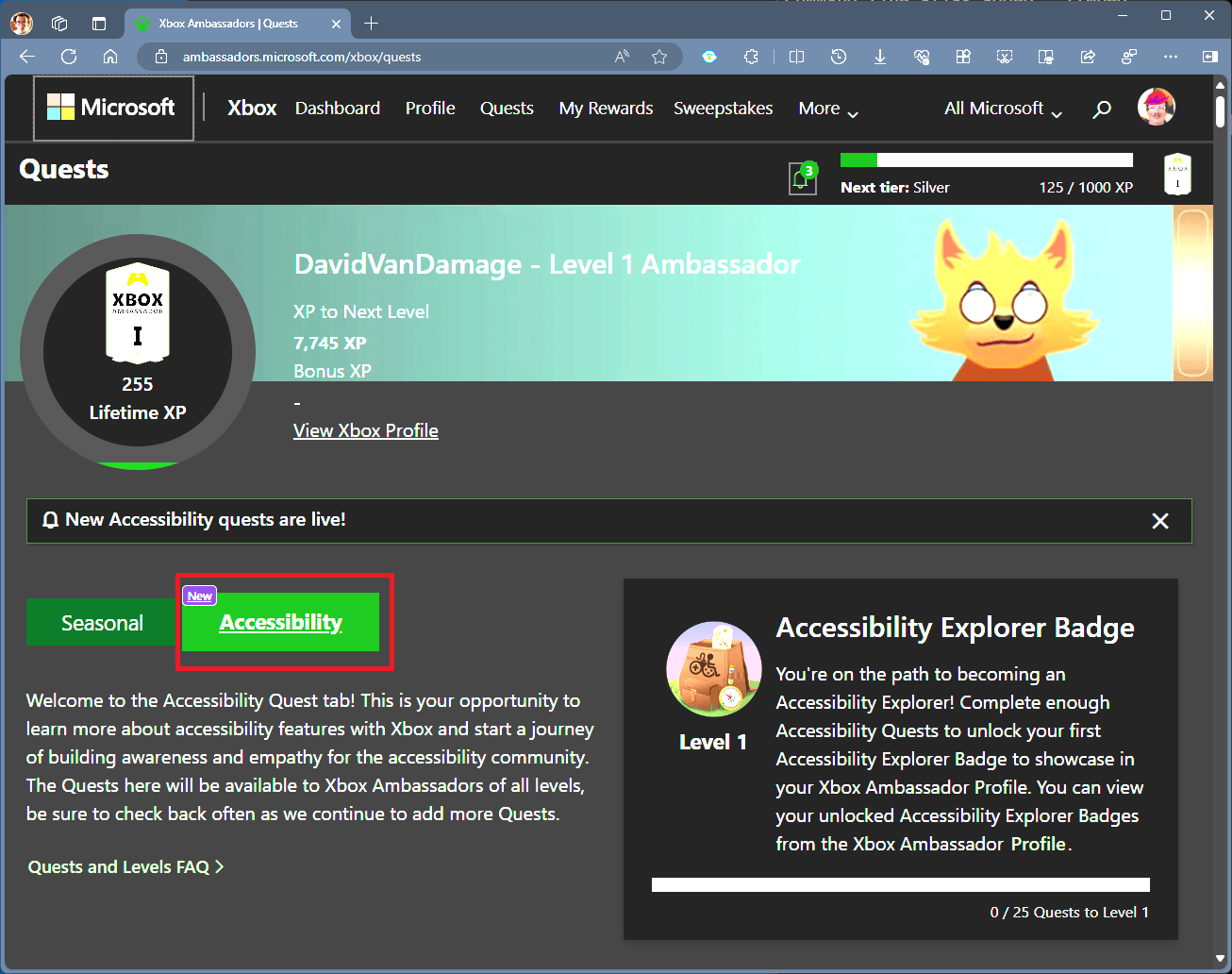Open My Rewards page
1232x974 pixels.
click(606, 109)
